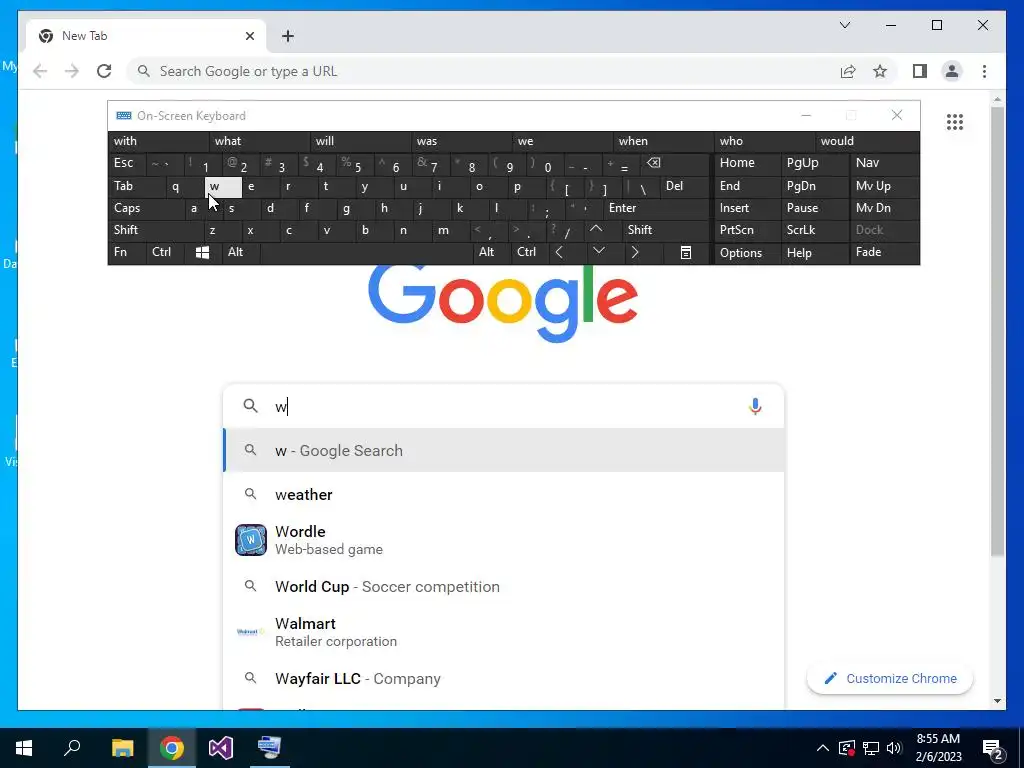Screen dimensions: 1024x768
Task: Show hidden system tray icons
Action: (823, 748)
